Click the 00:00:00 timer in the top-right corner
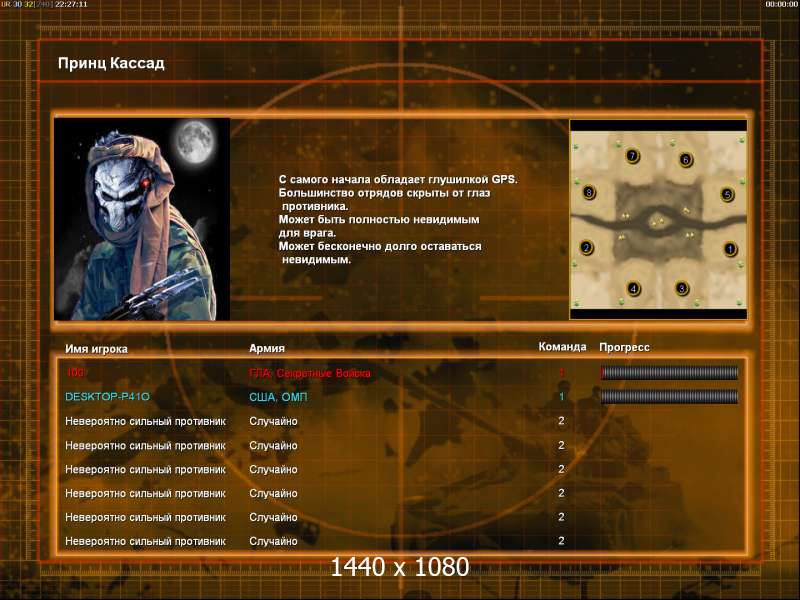This screenshot has height=600, width=800. 782,4
